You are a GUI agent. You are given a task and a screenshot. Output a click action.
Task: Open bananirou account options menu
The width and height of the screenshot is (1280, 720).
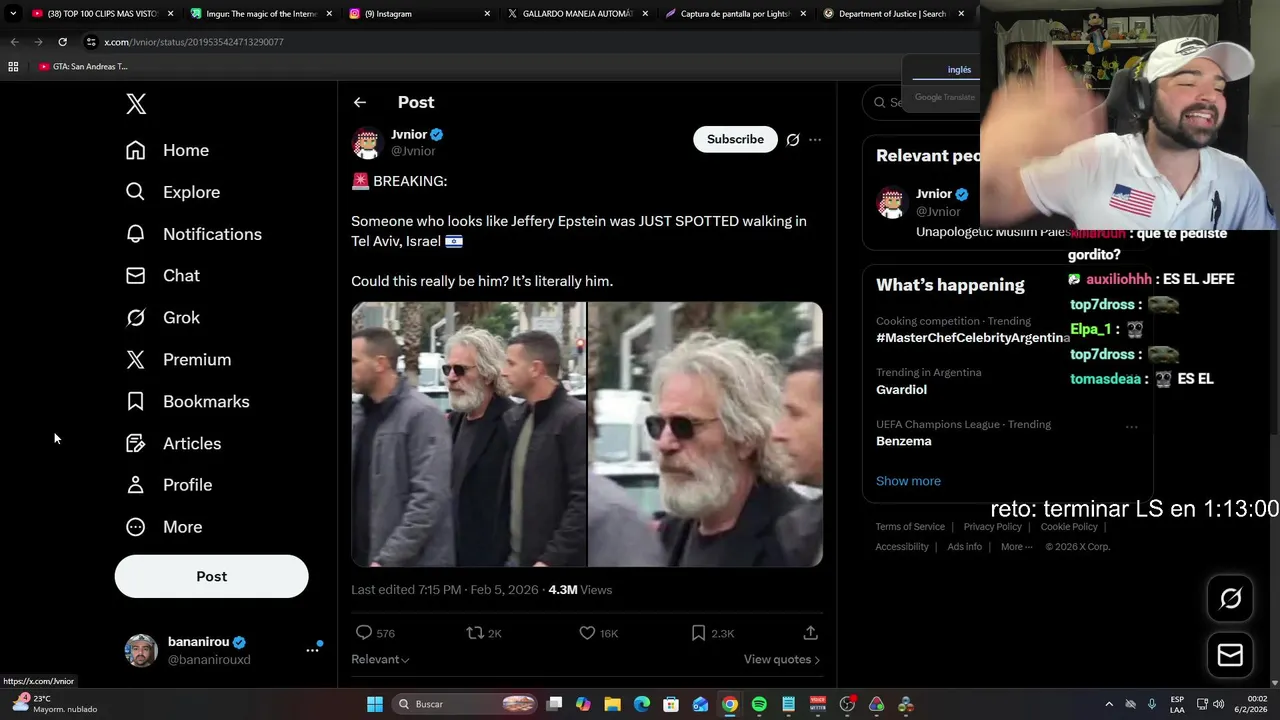(312, 650)
